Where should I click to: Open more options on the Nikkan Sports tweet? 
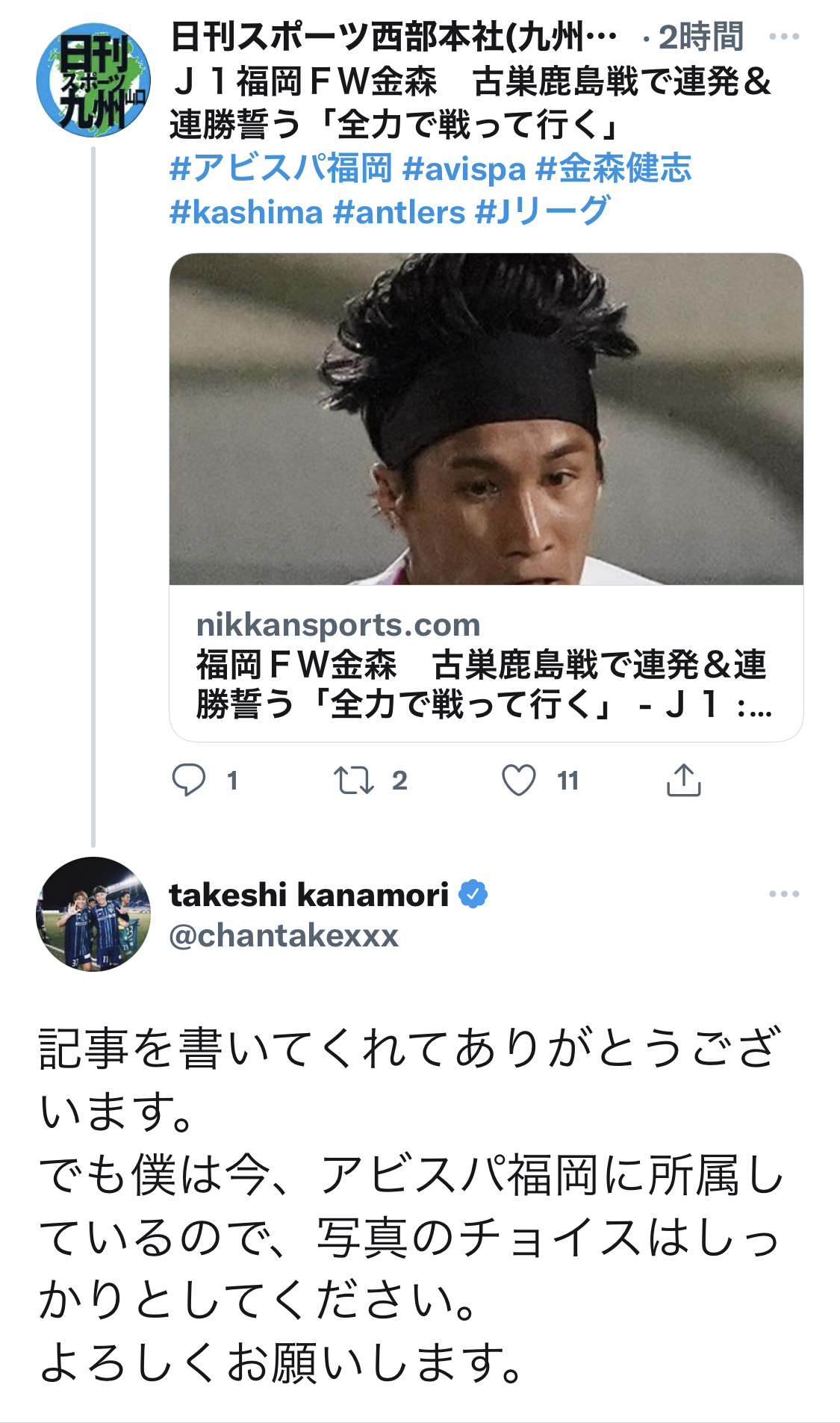783,37
